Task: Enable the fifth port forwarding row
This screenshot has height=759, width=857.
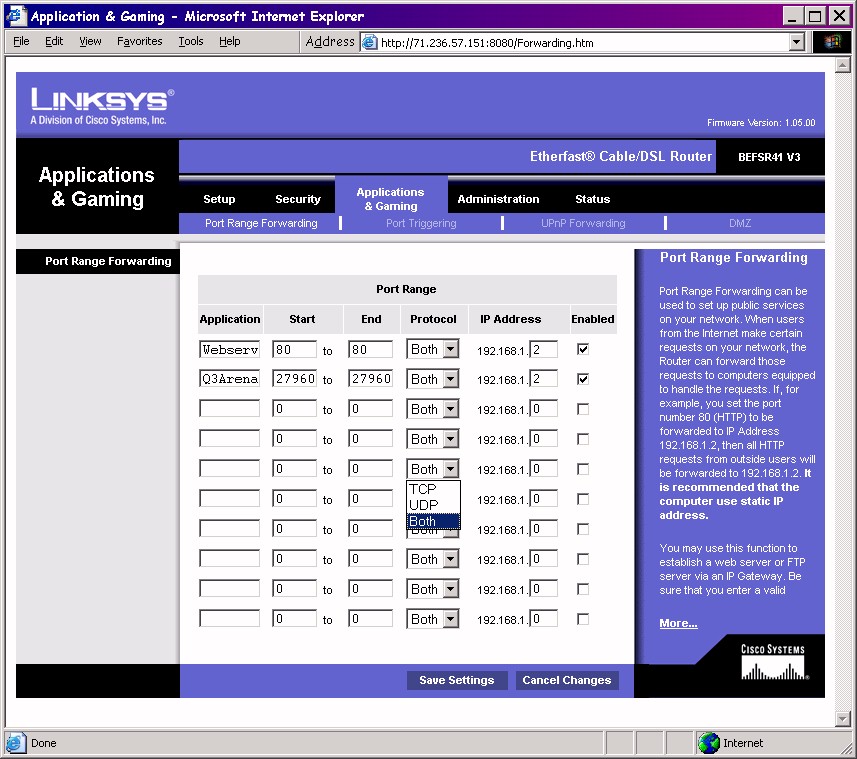Action: [x=583, y=469]
